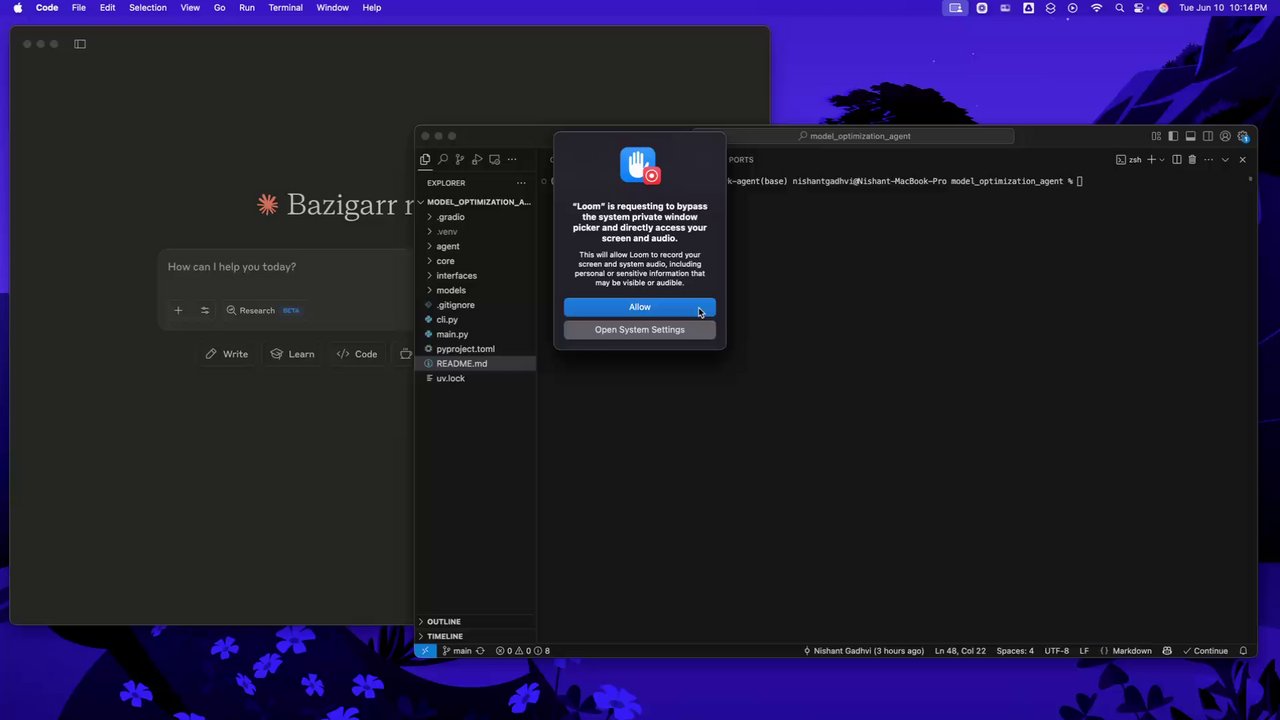Toggle Research mode in Claude
1280x720 pixels.
(x=264, y=310)
